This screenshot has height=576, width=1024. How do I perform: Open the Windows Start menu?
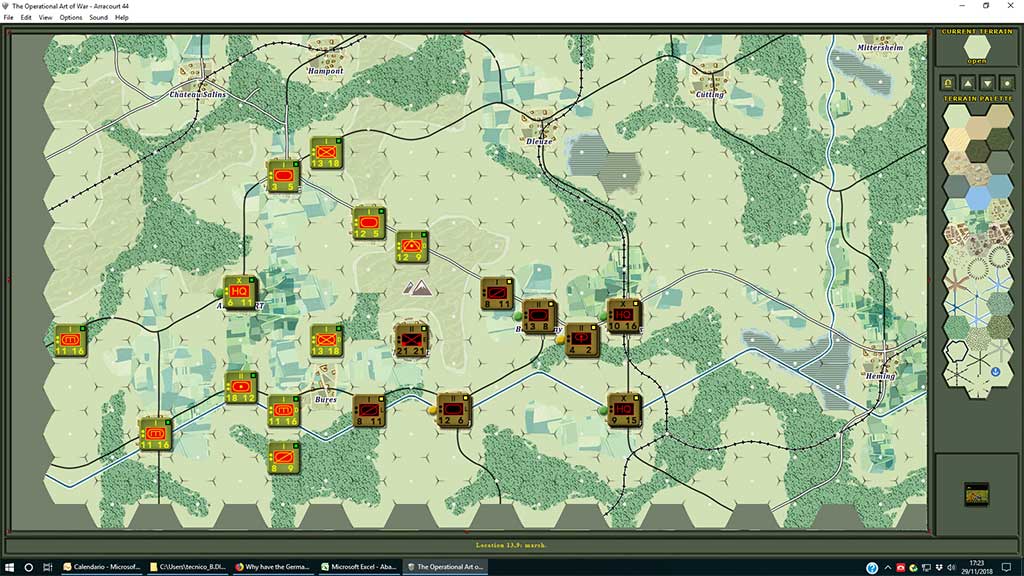[x=9, y=567]
